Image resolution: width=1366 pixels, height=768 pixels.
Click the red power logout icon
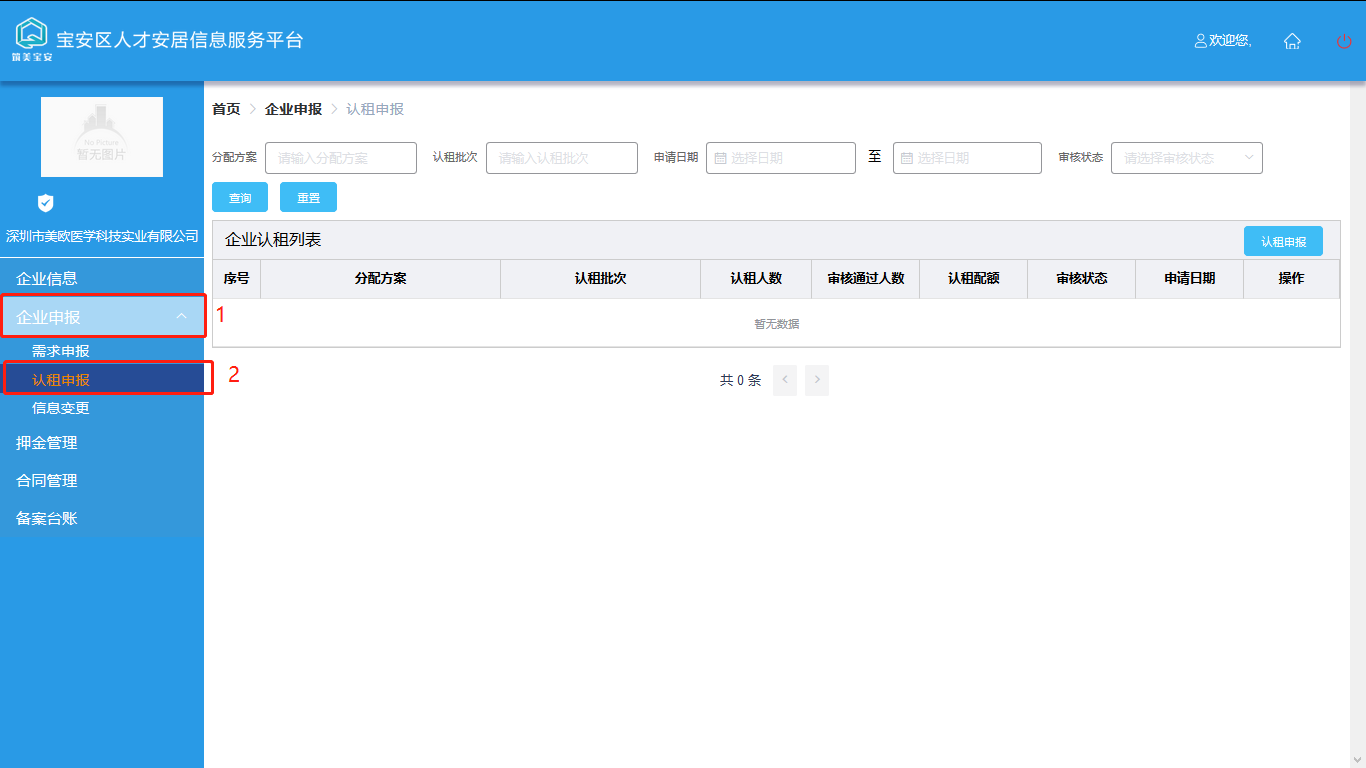[x=1344, y=41]
